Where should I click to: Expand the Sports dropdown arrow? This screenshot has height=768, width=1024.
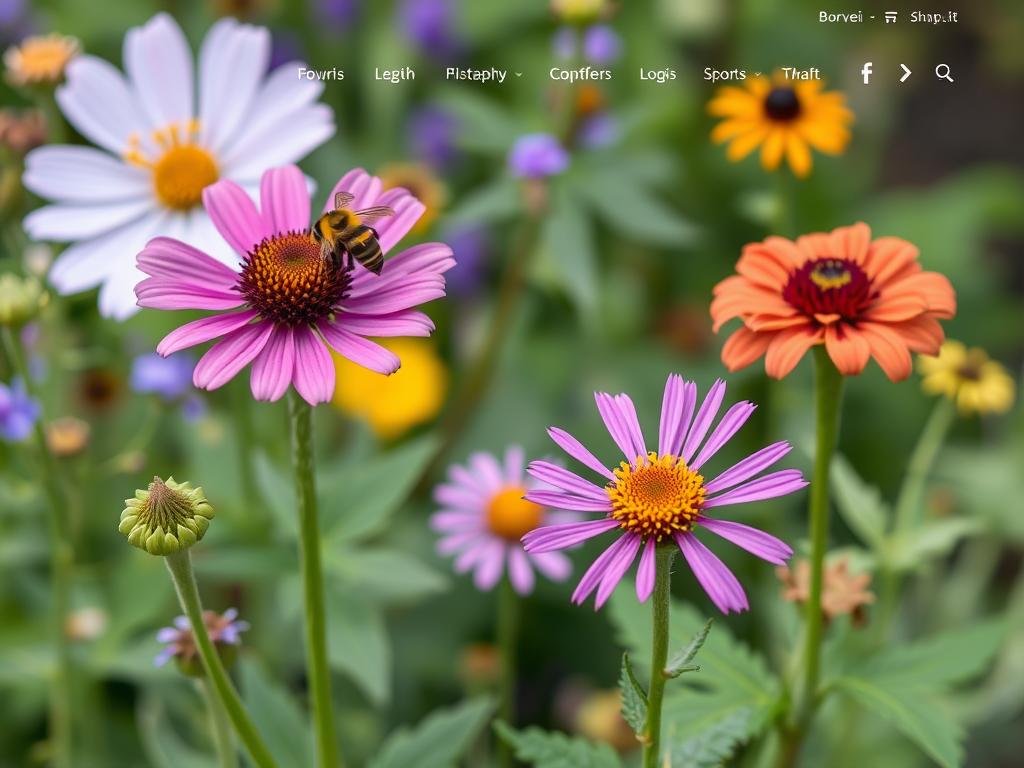[758, 75]
